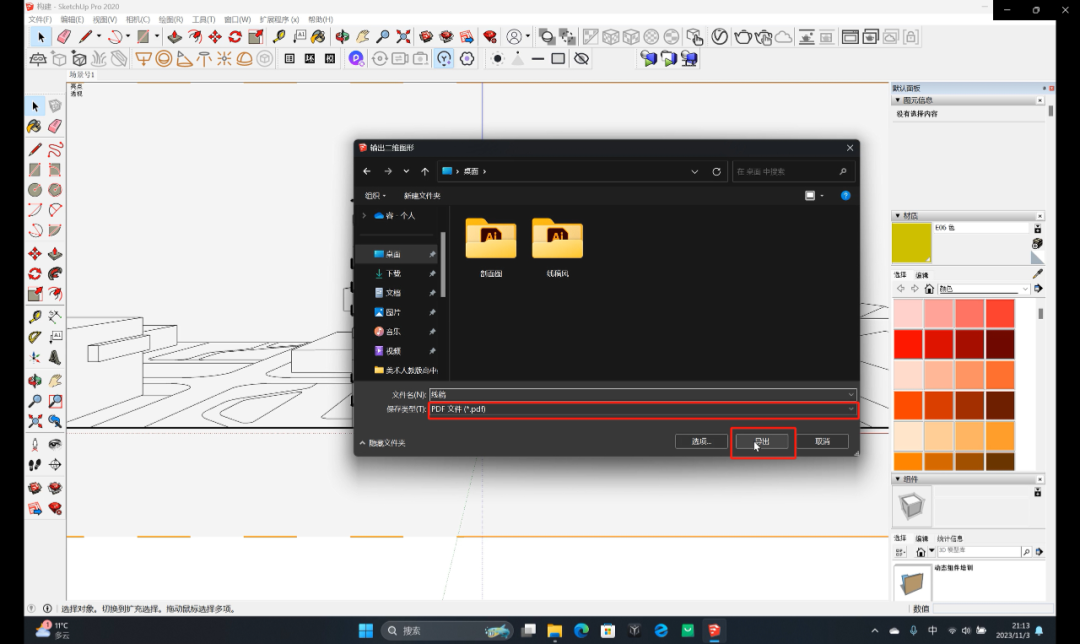Select Documents in the dialog sidebar

click(x=393, y=293)
